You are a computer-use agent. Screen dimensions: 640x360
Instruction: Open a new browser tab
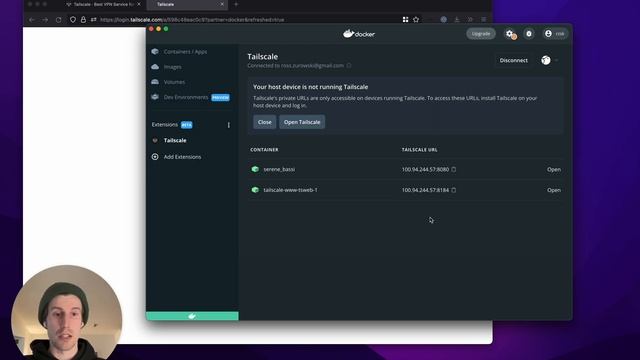(236, 4)
